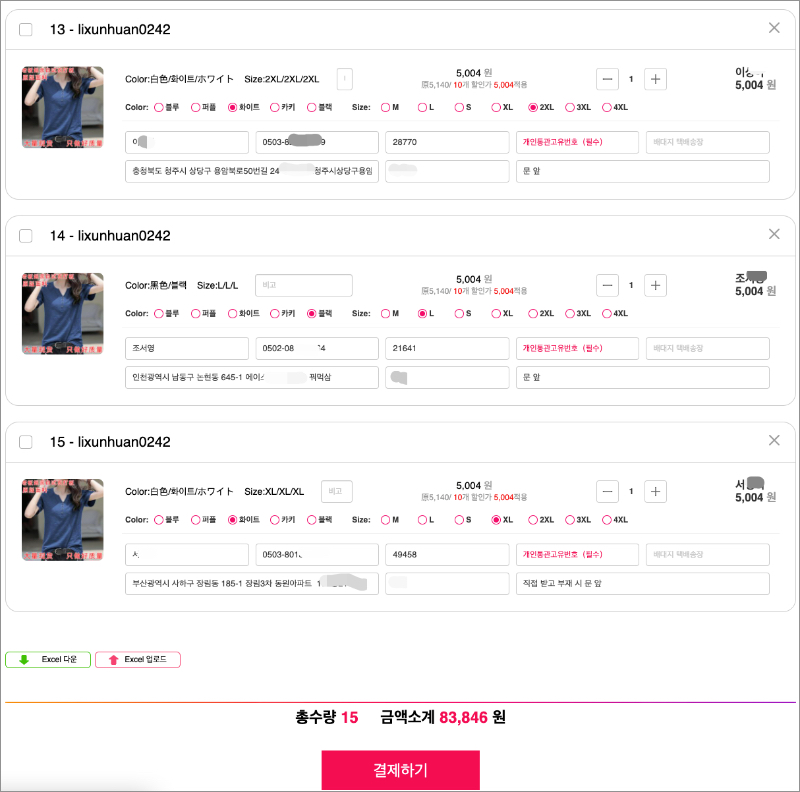Increase quantity for order 15 with plus
This screenshot has width=800, height=792.
[x=655, y=491]
